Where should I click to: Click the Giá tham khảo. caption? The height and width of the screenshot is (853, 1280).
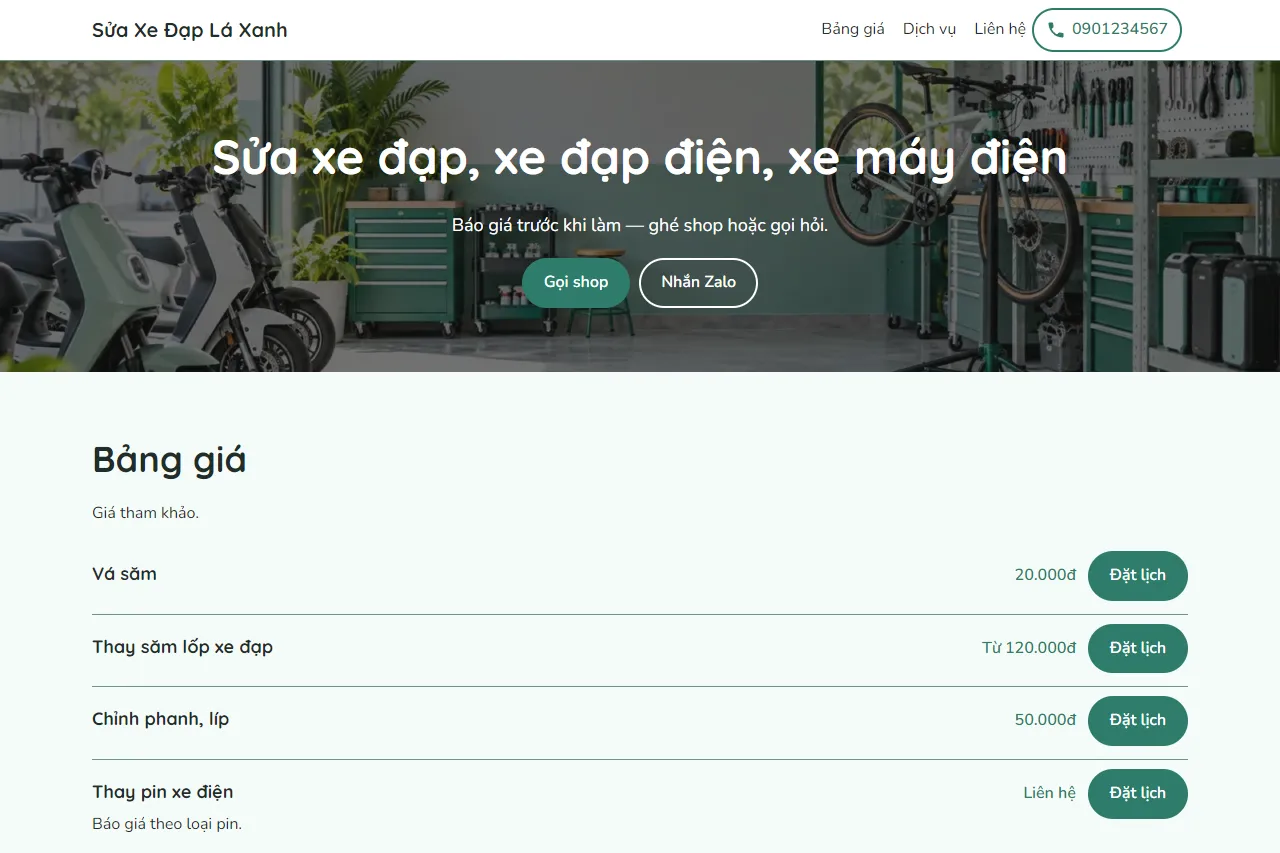point(146,513)
